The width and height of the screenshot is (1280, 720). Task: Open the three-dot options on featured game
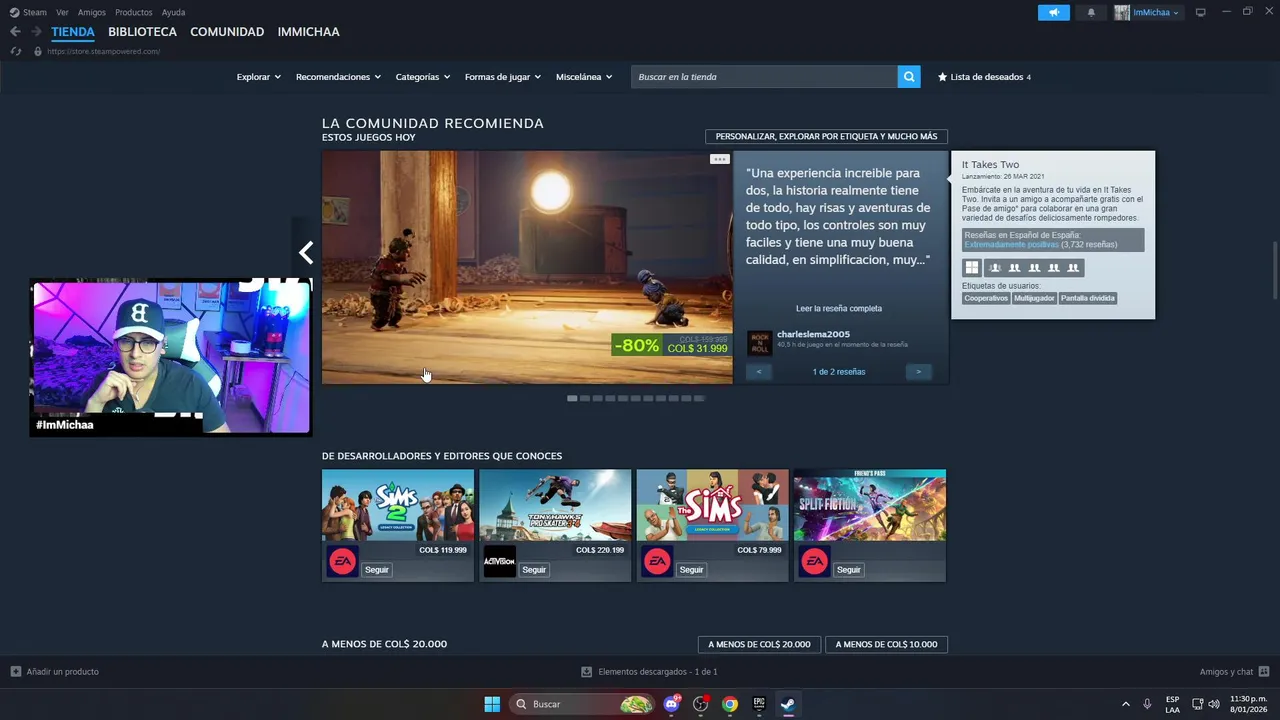point(720,159)
